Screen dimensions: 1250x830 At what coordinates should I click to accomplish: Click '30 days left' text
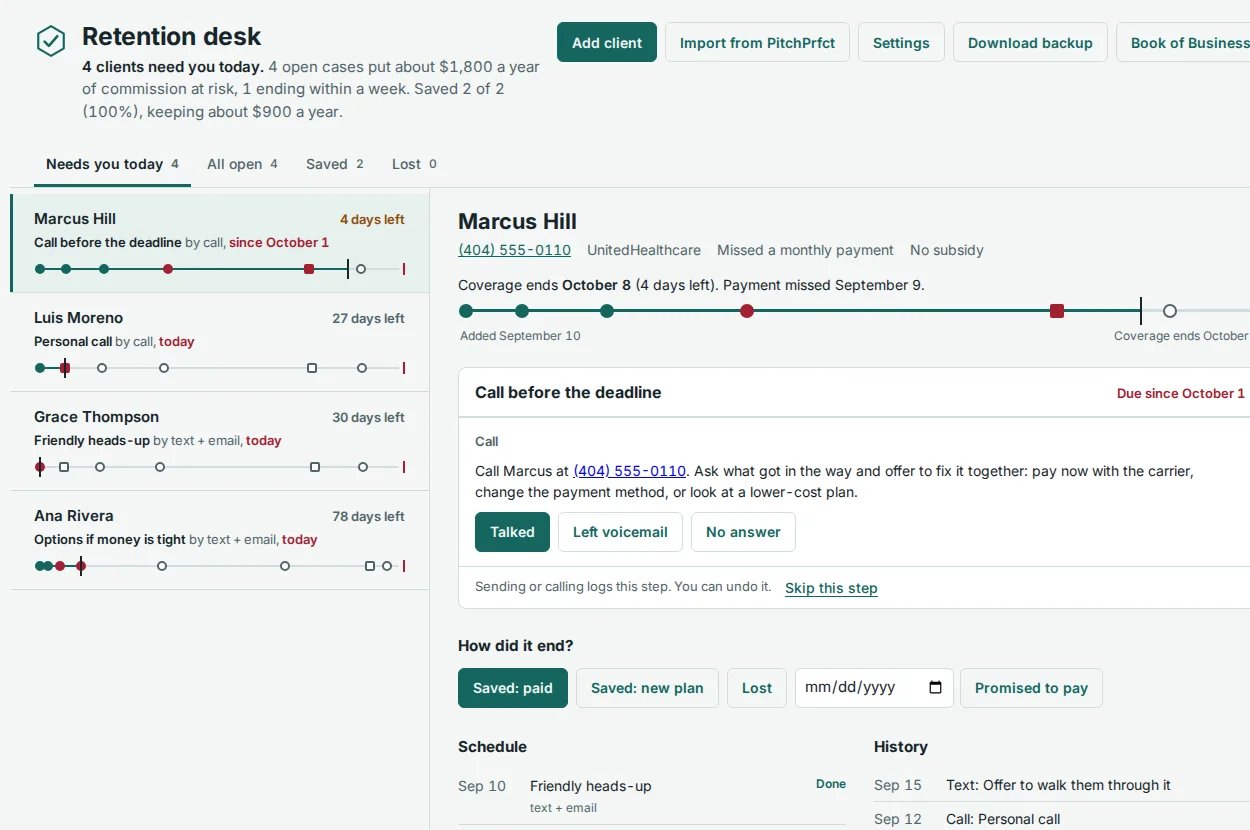point(368,417)
